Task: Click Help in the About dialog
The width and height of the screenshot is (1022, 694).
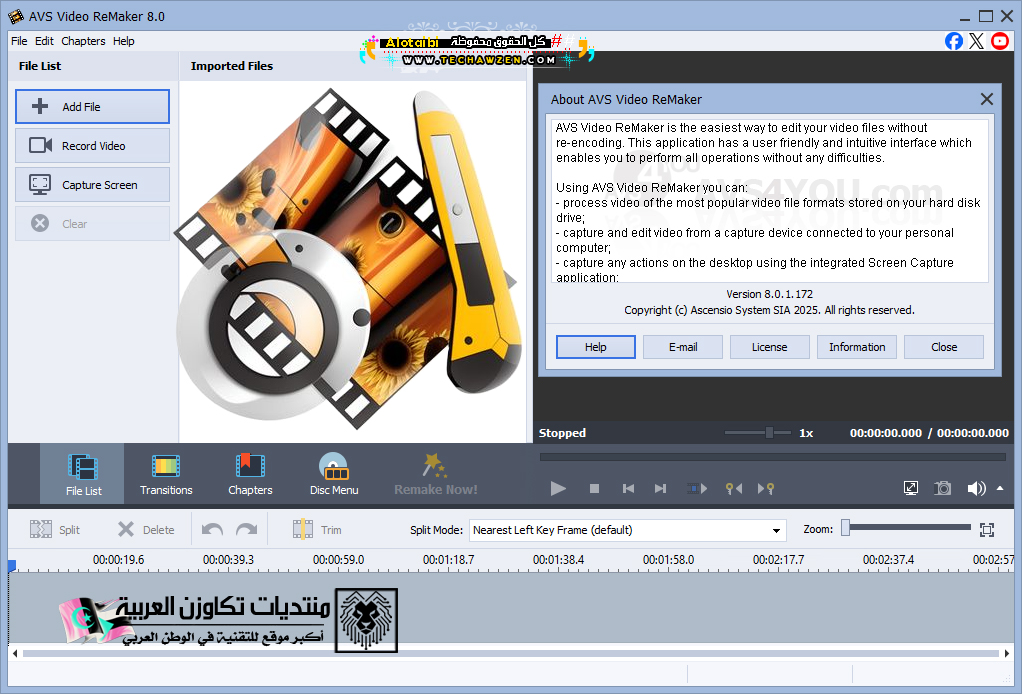Action: pyautogui.click(x=596, y=347)
